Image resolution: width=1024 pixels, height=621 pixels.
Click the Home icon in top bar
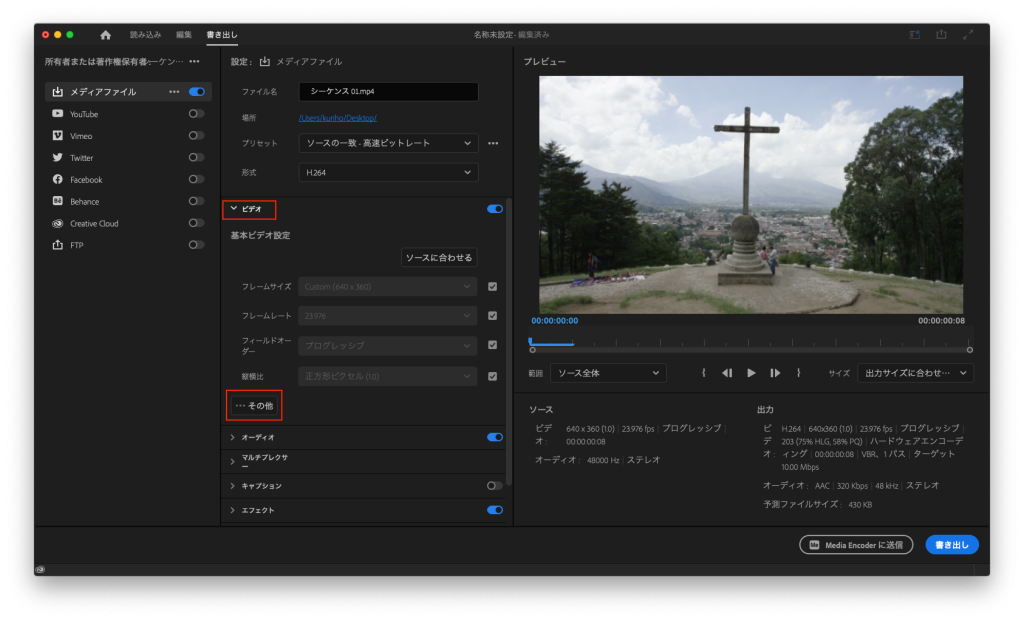(105, 35)
